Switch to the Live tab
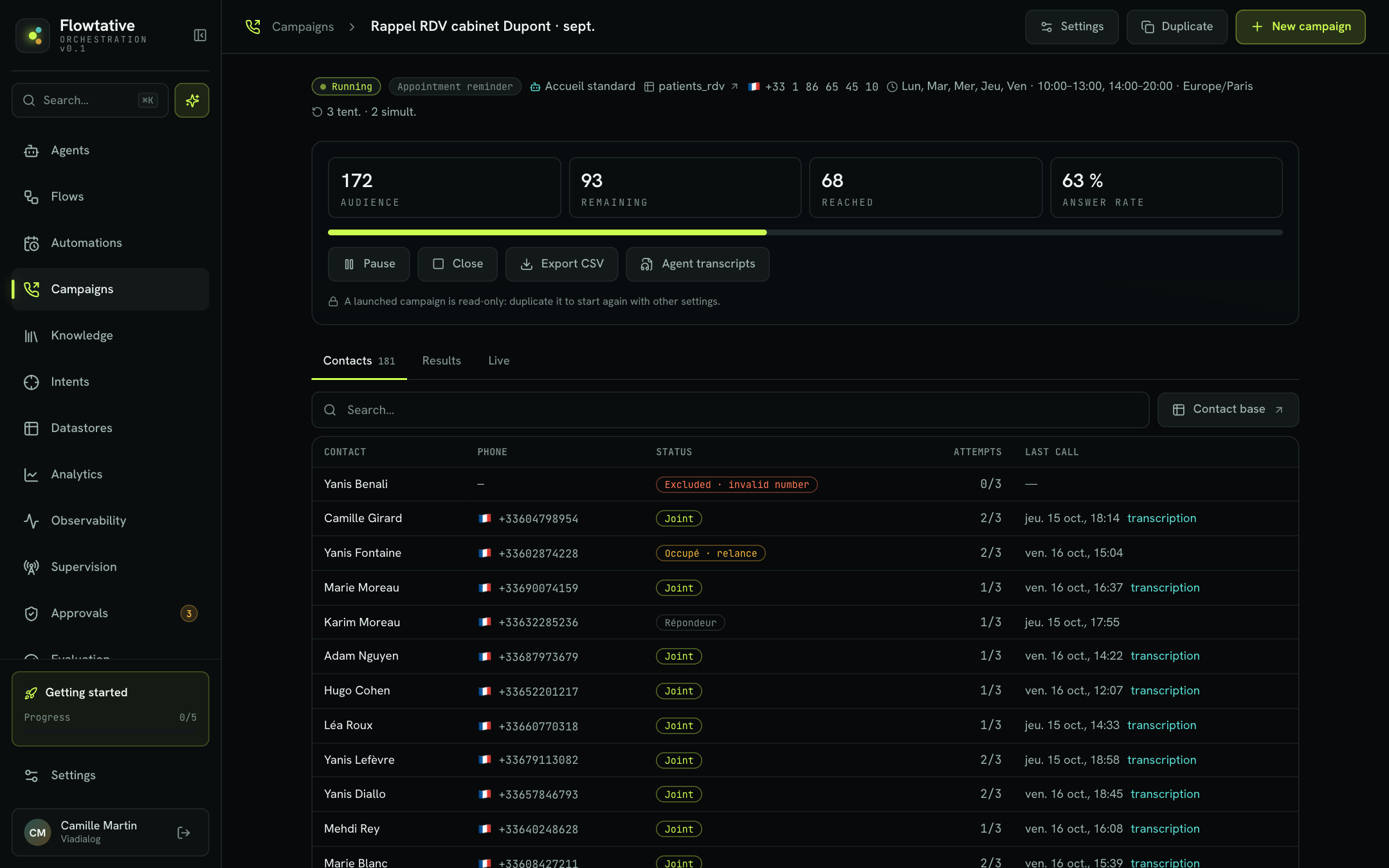This screenshot has width=1389, height=868. tap(498, 361)
